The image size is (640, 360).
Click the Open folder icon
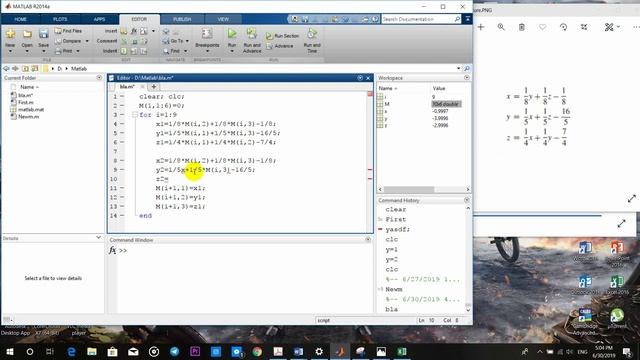pyautogui.click(x=27, y=34)
